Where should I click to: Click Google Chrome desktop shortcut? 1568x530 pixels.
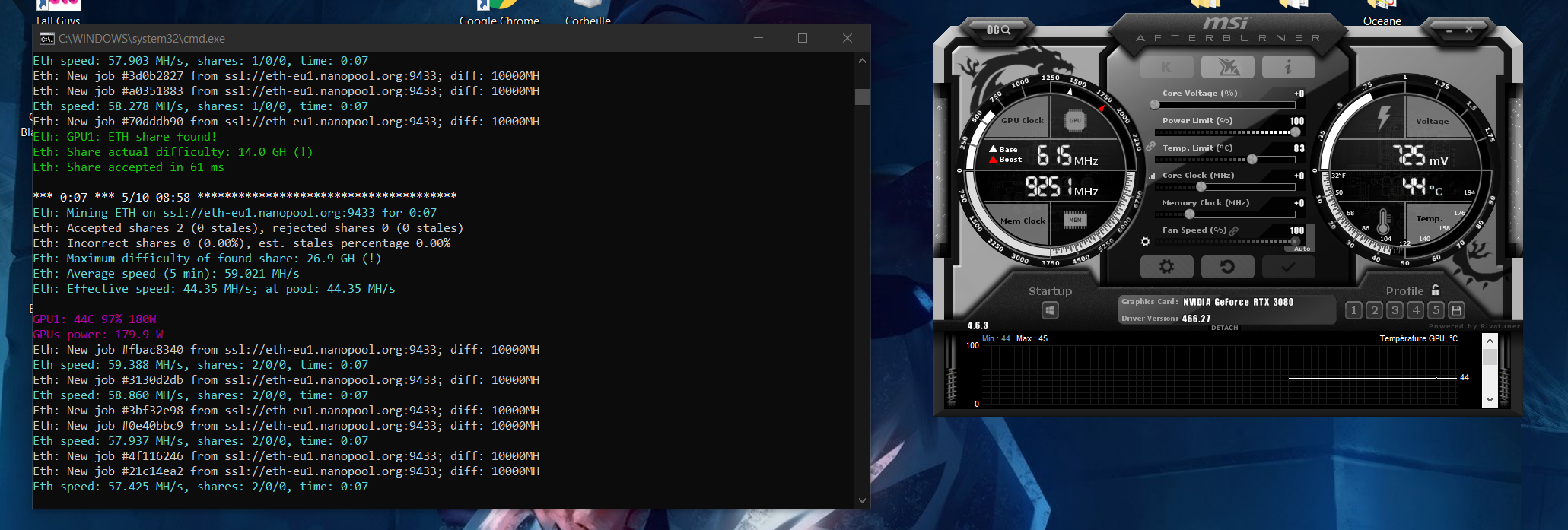click(x=499, y=13)
